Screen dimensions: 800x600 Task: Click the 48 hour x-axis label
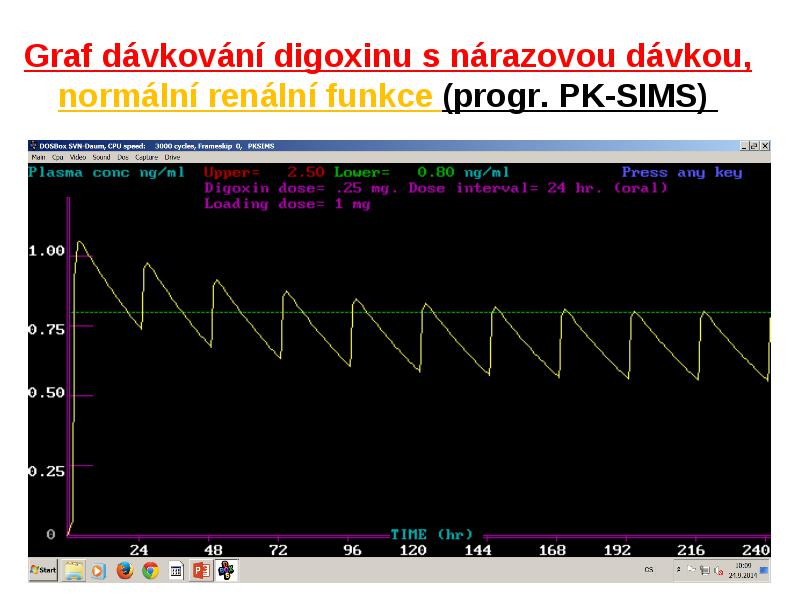(x=213, y=551)
